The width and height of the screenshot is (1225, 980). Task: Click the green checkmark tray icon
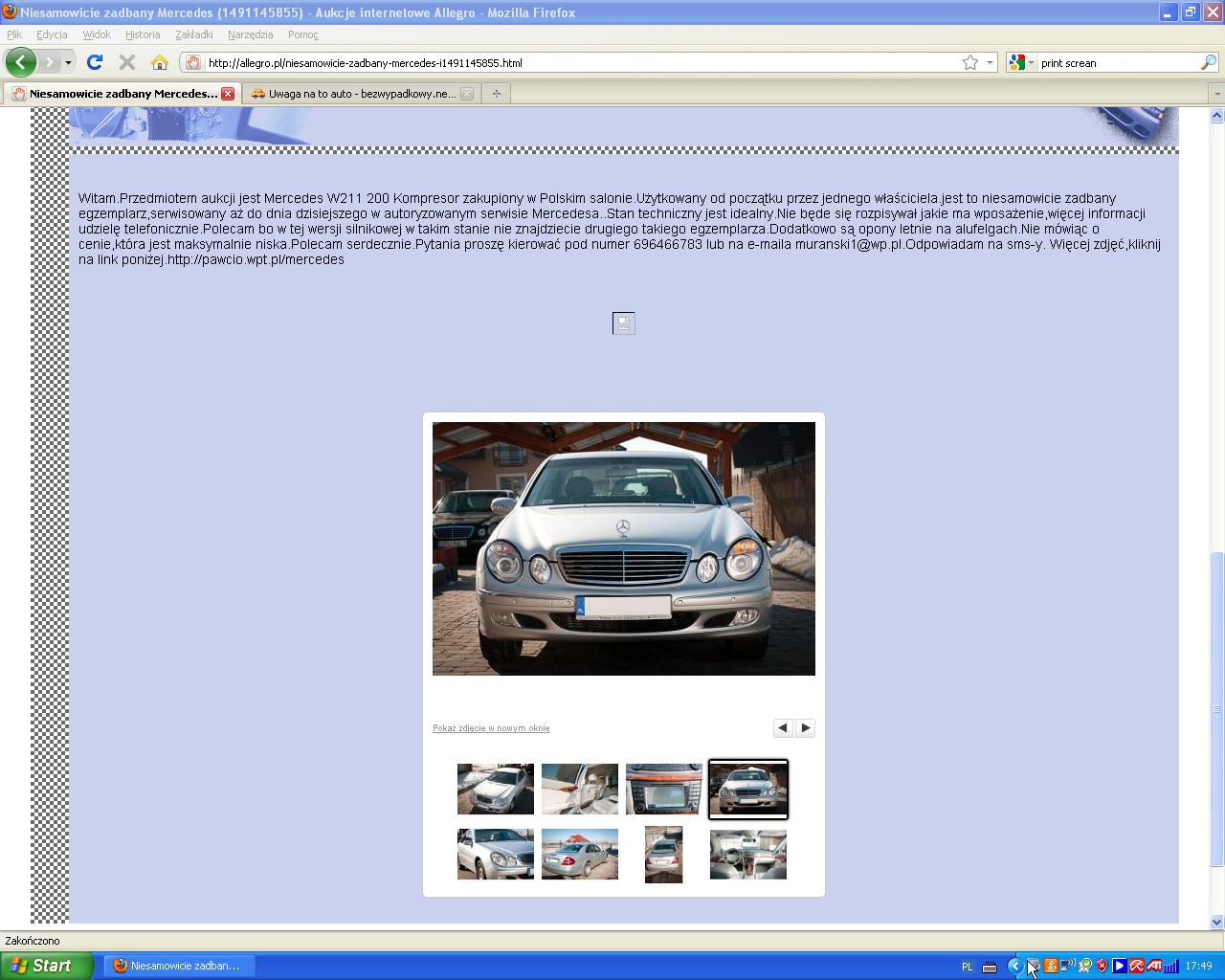pos(1085,967)
